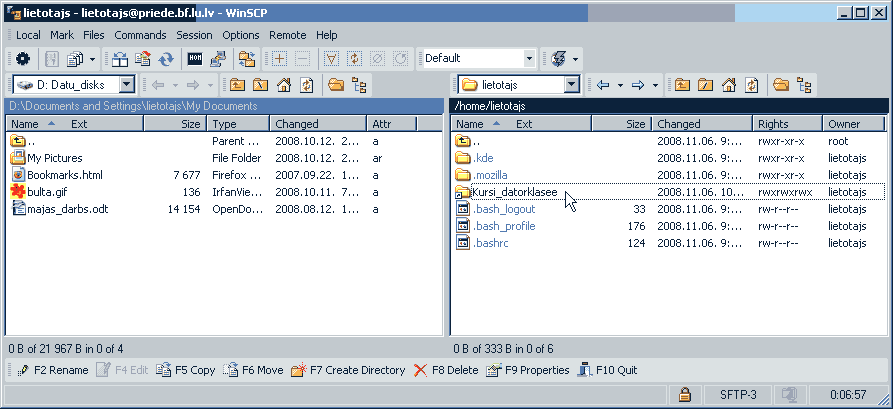This screenshot has width=893, height=409.
Task: Select bulta.gif in local panel
Action: (47, 192)
